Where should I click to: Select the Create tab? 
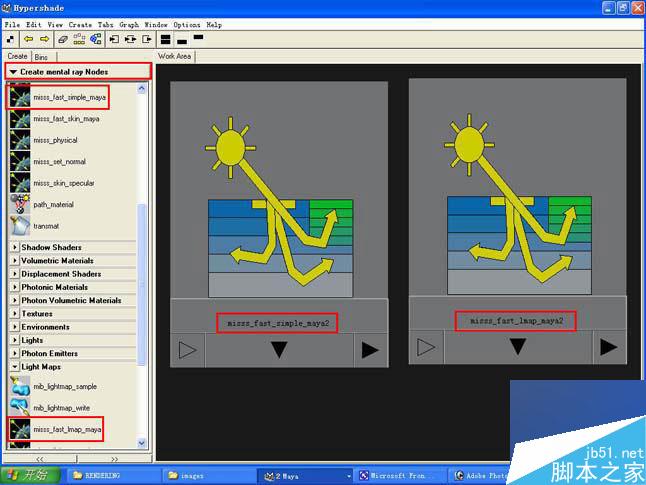[x=17, y=56]
